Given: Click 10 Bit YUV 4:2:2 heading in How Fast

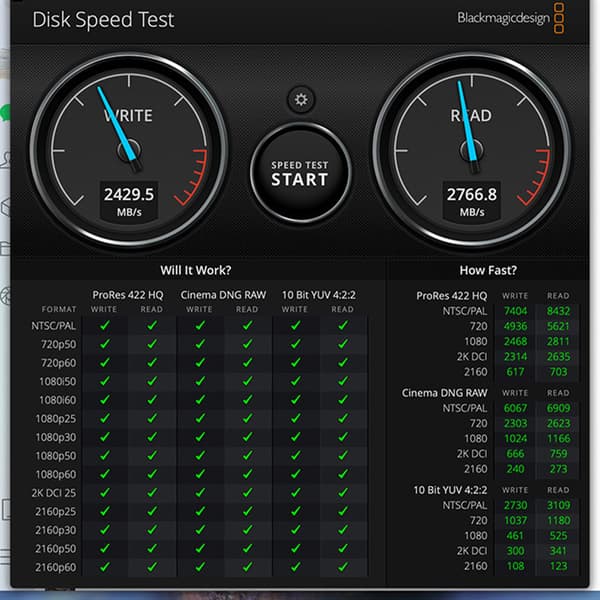Looking at the screenshot, I should pos(450,490).
